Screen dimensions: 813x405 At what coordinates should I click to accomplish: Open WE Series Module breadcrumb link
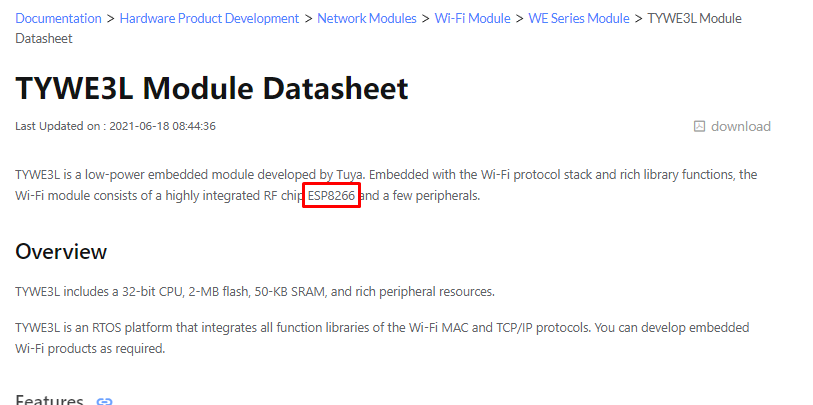tap(579, 19)
